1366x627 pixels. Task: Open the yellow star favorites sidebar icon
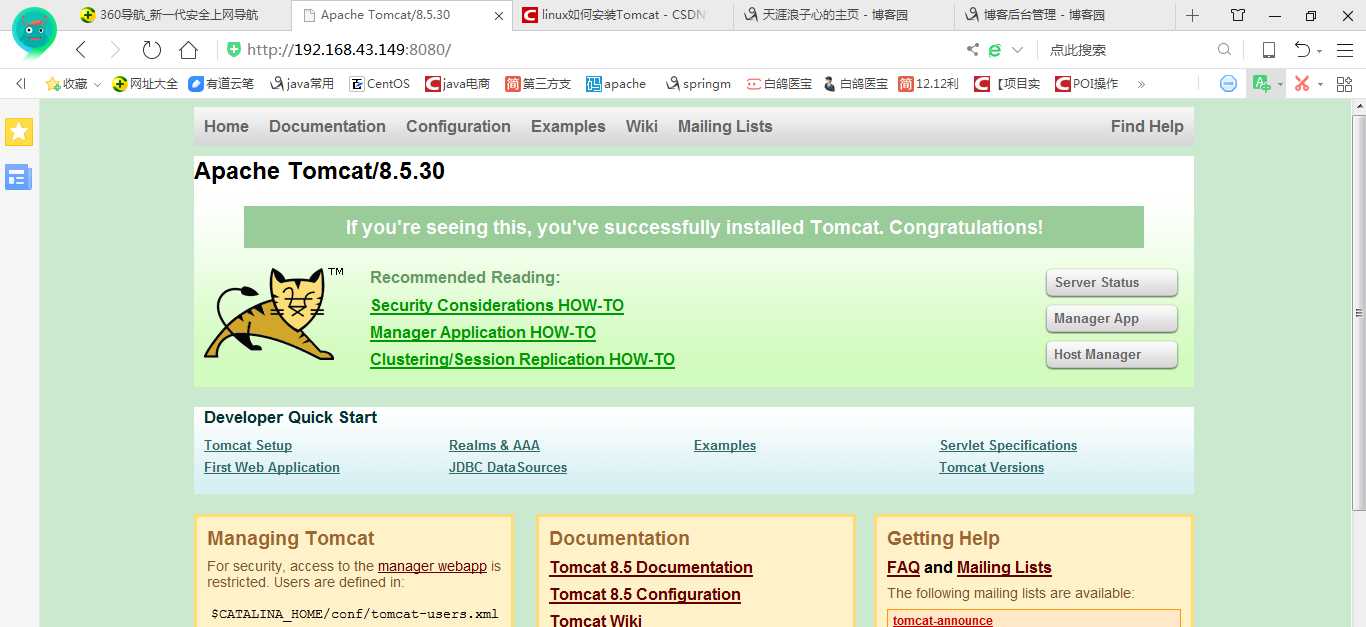tap(19, 131)
